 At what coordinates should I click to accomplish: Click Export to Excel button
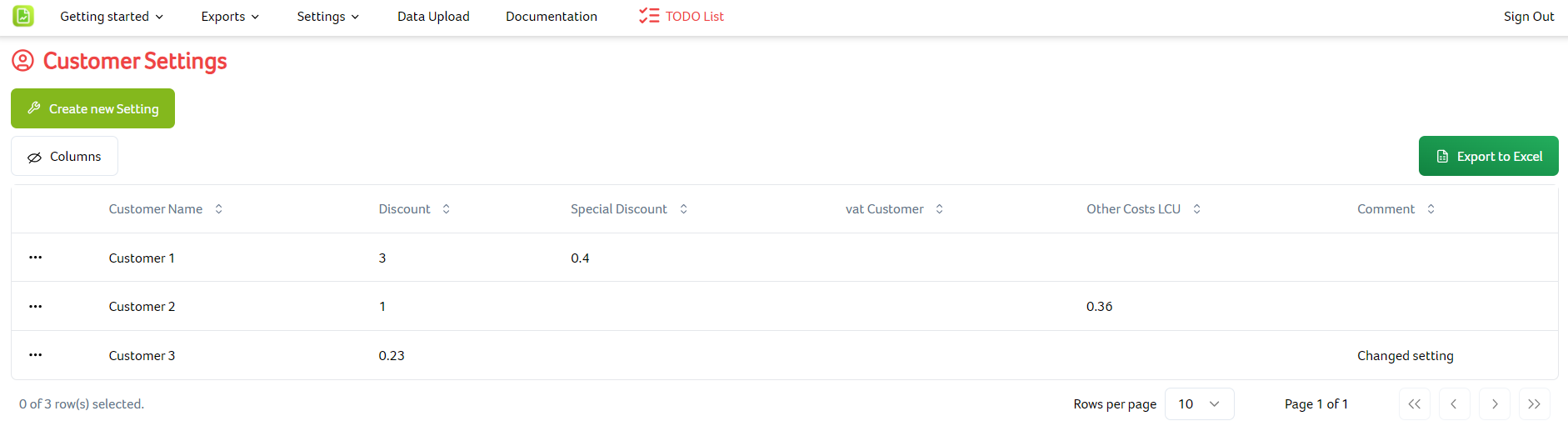pyautogui.click(x=1488, y=156)
